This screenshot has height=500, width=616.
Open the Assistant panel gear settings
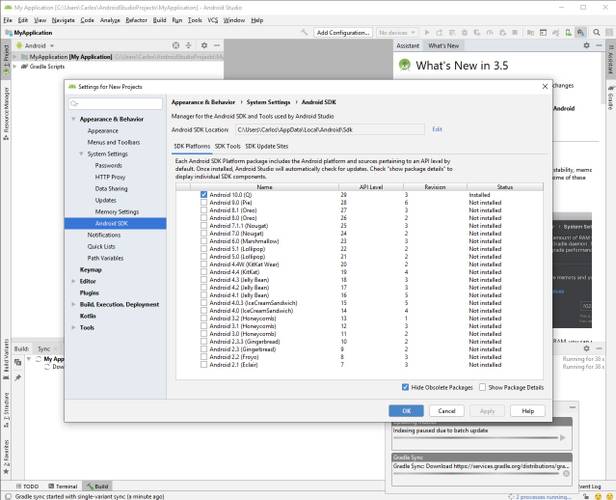(x=587, y=46)
